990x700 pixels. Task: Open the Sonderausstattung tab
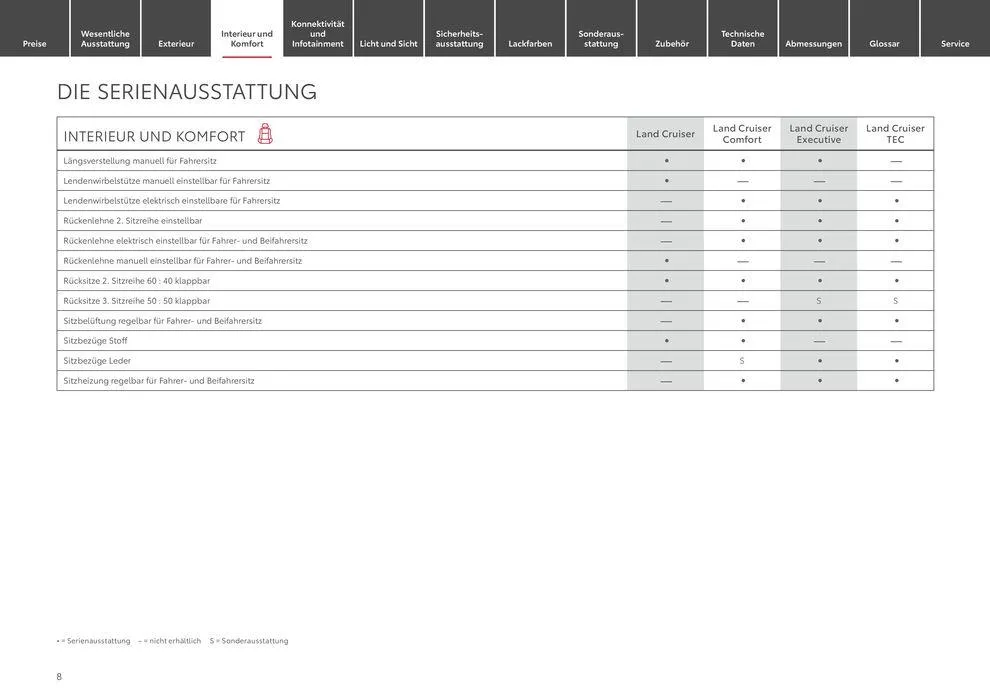tap(601, 38)
